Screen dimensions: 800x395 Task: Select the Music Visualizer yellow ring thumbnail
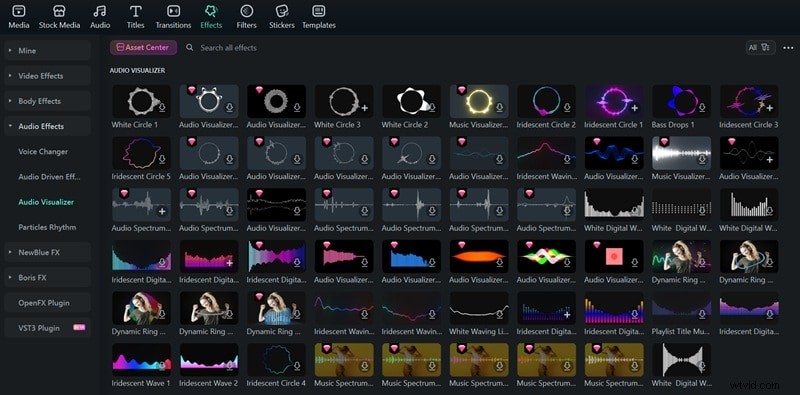tap(479, 101)
